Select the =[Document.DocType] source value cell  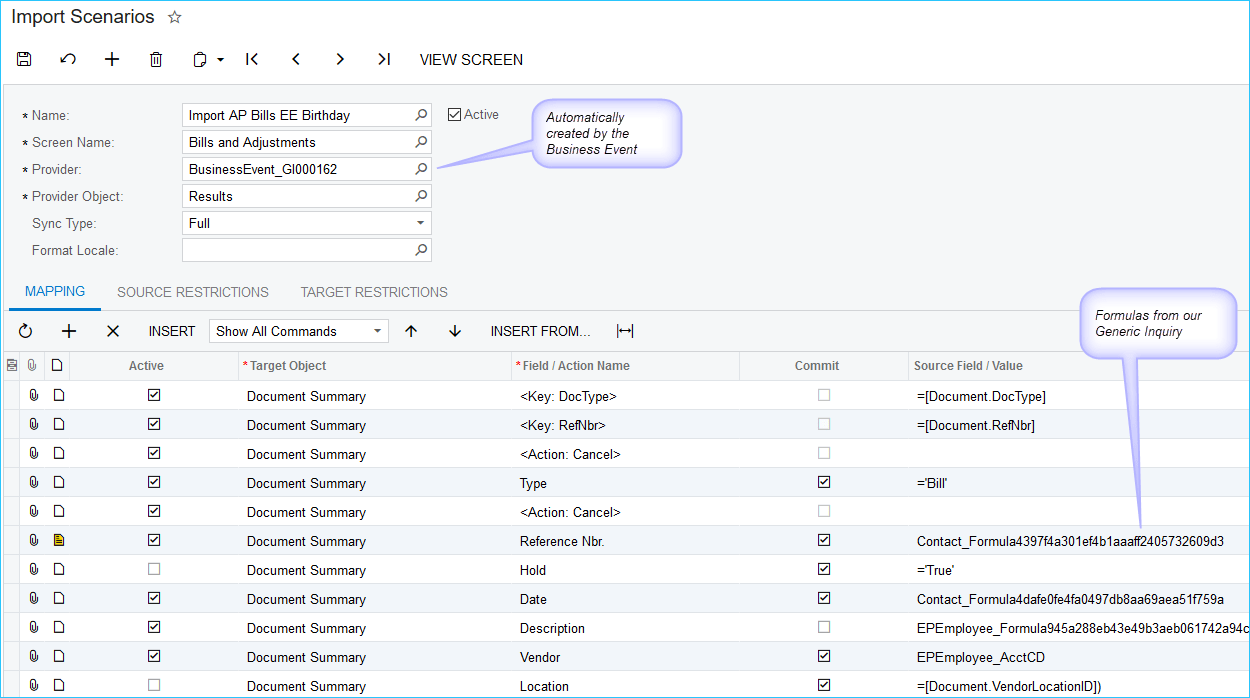tap(1079, 396)
